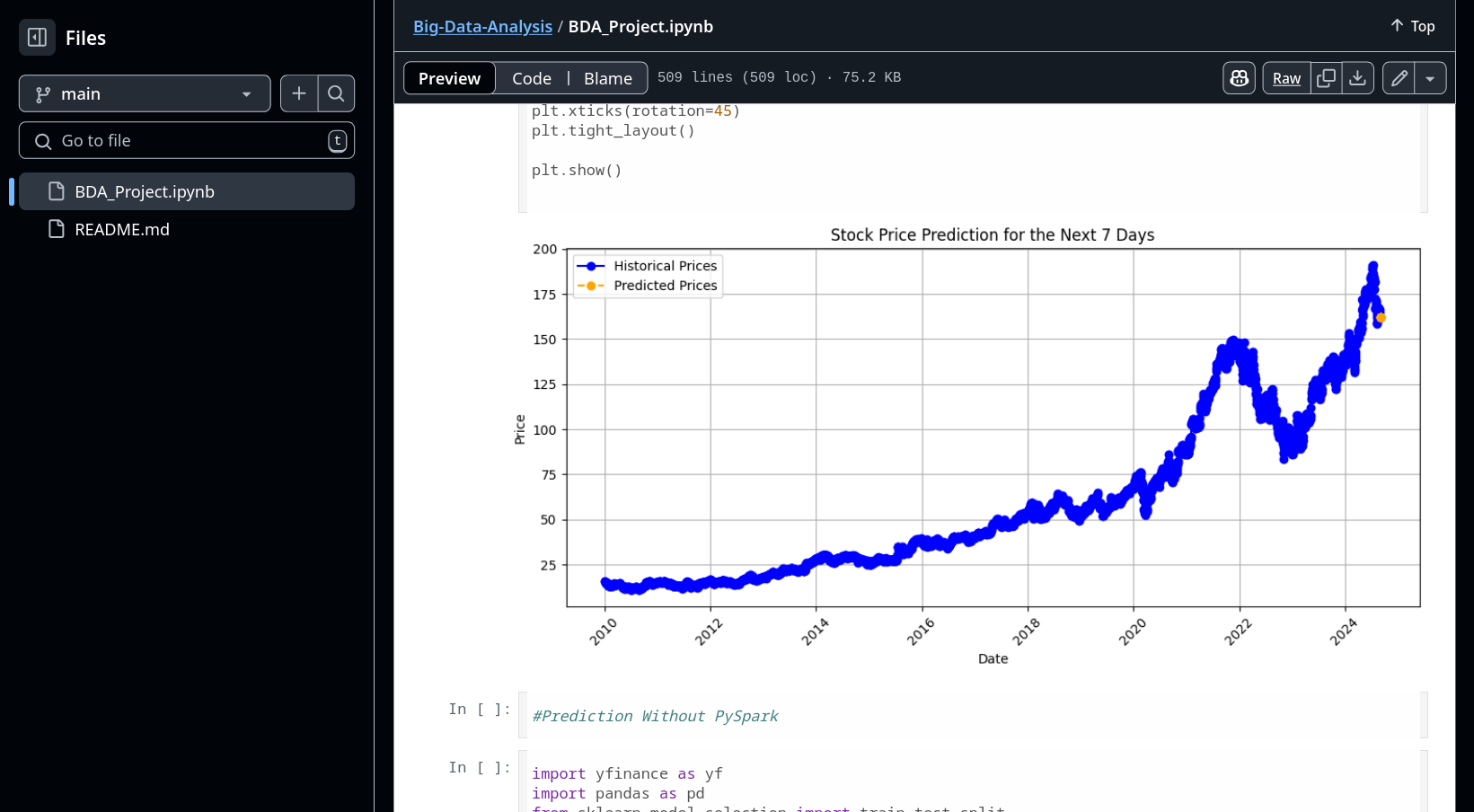Expand more edit options arrow
The image size is (1474, 812).
1430,78
